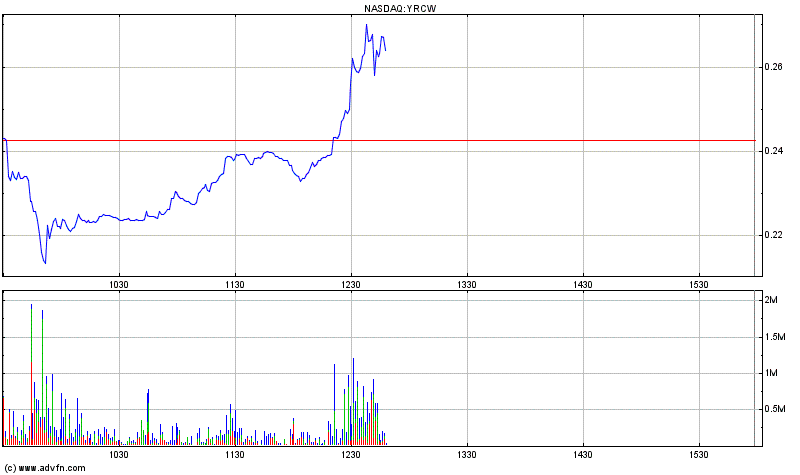The image size is (800, 475).
Task: Click the 1430 label under the volume chart
Action: 583,455
